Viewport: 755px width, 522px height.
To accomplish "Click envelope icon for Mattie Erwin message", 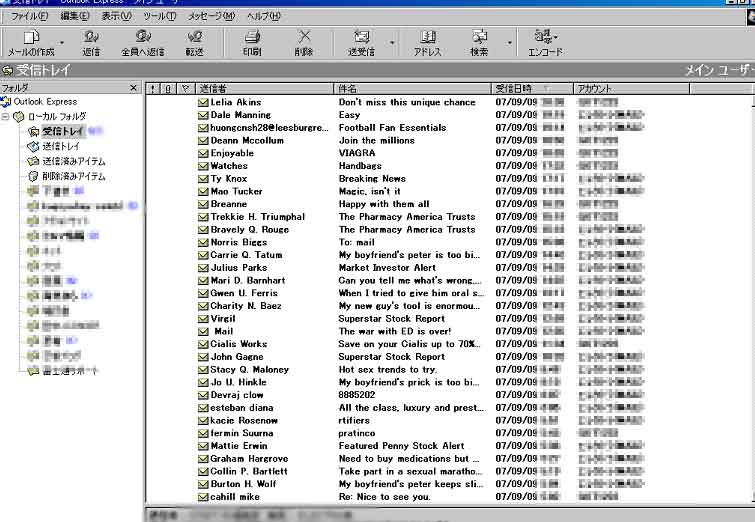I will coord(203,446).
